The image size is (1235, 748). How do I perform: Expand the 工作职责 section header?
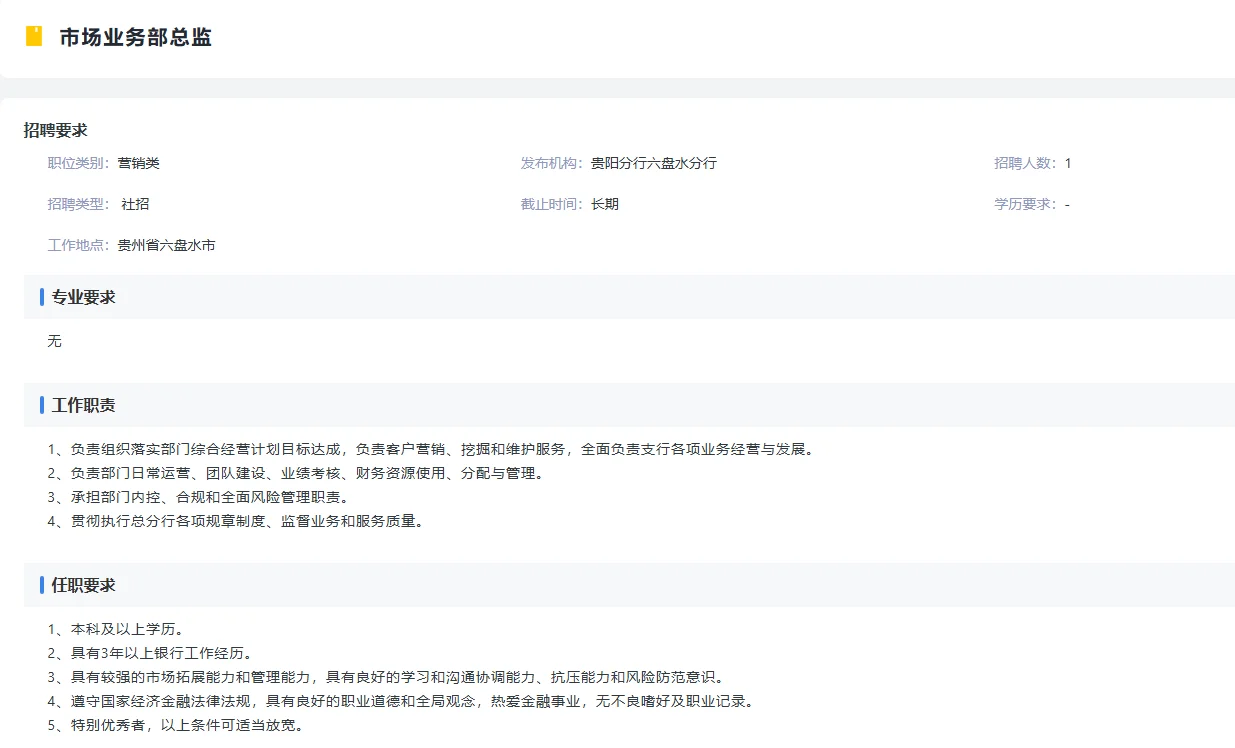tap(82, 404)
